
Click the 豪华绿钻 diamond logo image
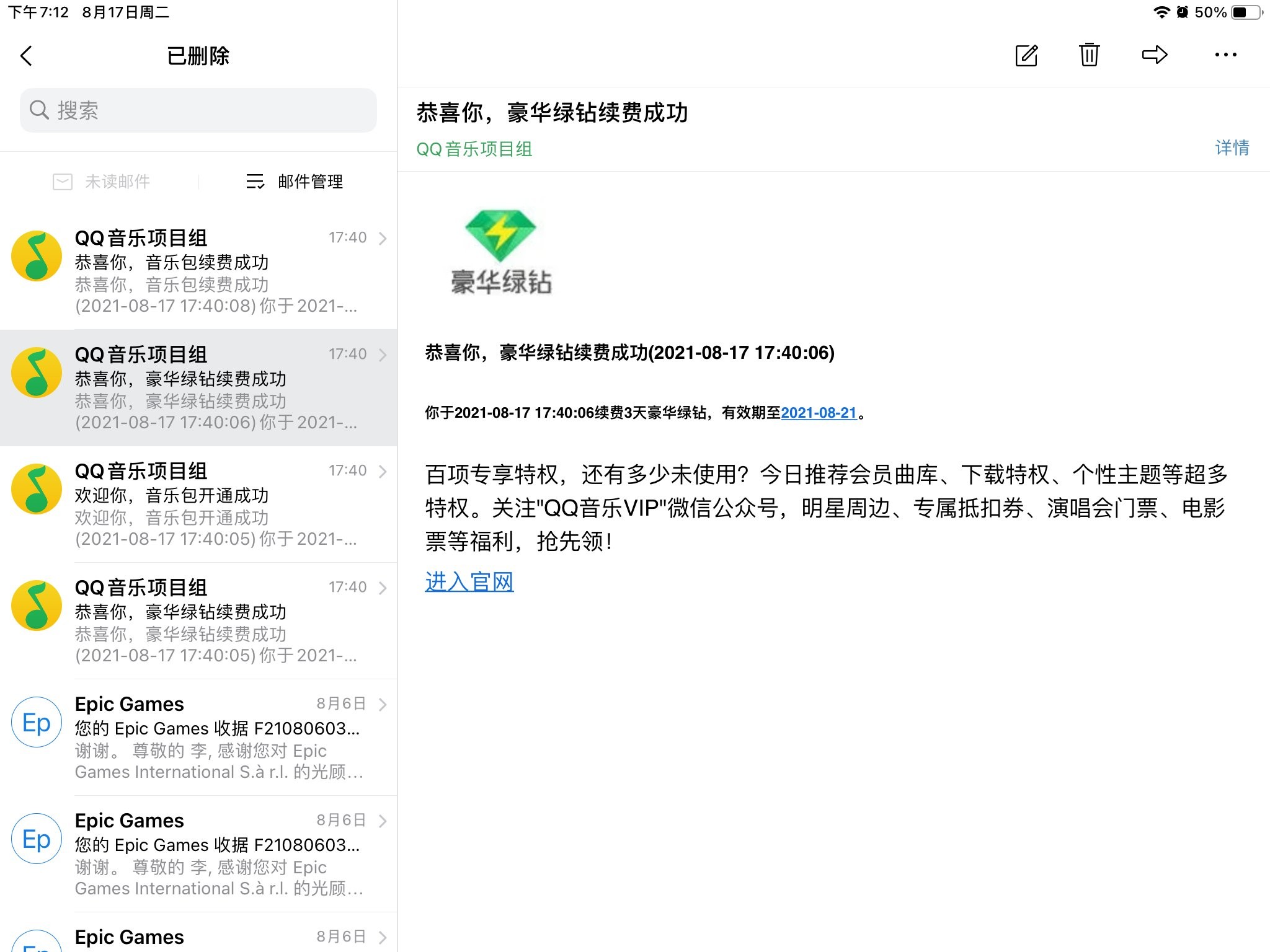click(x=500, y=251)
